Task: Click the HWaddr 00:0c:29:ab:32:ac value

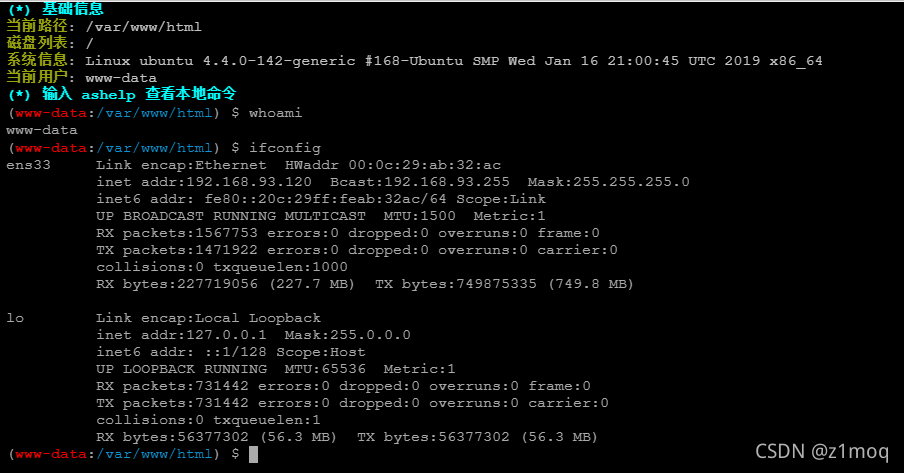Action: (x=393, y=165)
